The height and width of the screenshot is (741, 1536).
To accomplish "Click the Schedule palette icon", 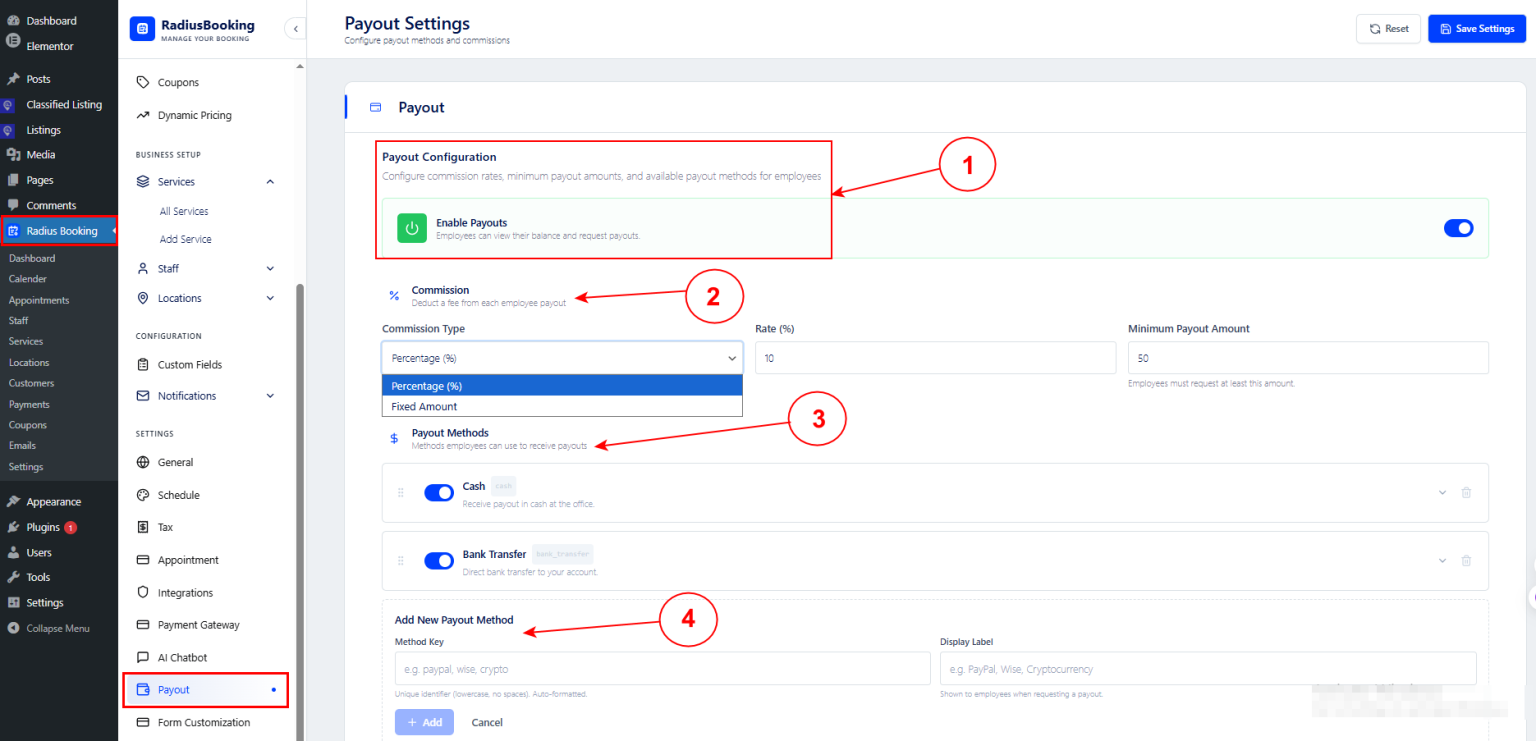I will pos(143,495).
